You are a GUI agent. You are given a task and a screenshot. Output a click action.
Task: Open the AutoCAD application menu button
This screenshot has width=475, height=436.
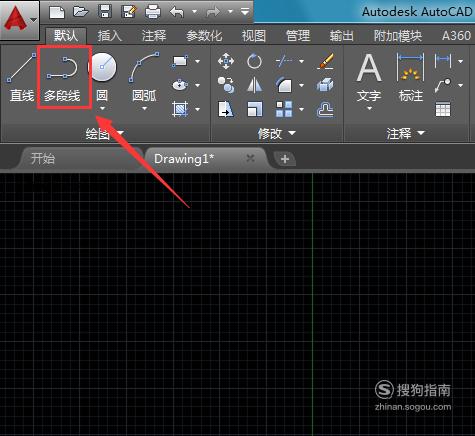(20, 20)
